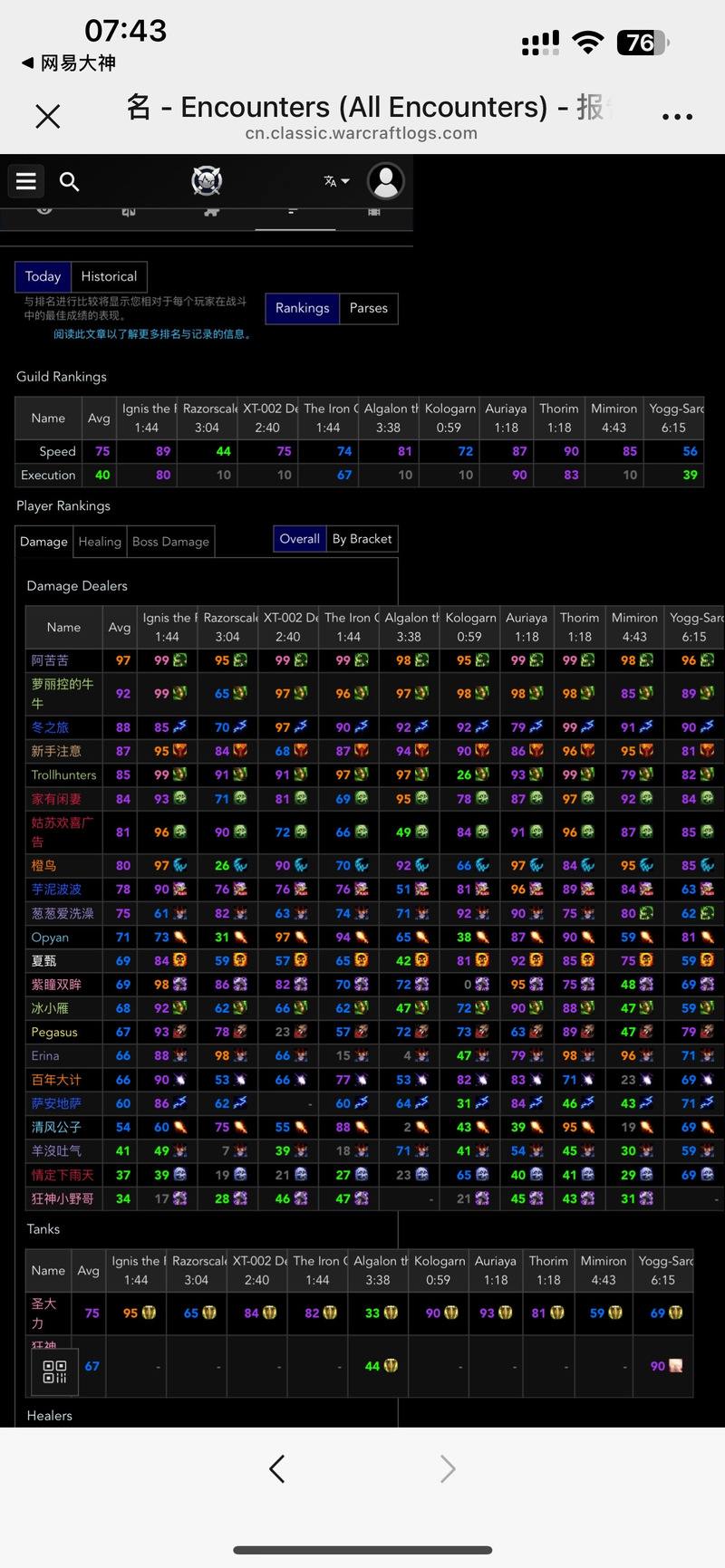Select the Overall ranking option
The width and height of the screenshot is (725, 1568).
[x=299, y=539]
